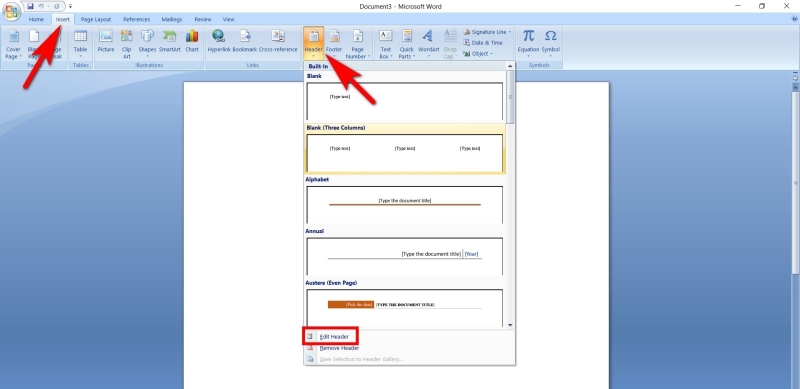Choose the Annual header thumbnail

click(405, 256)
